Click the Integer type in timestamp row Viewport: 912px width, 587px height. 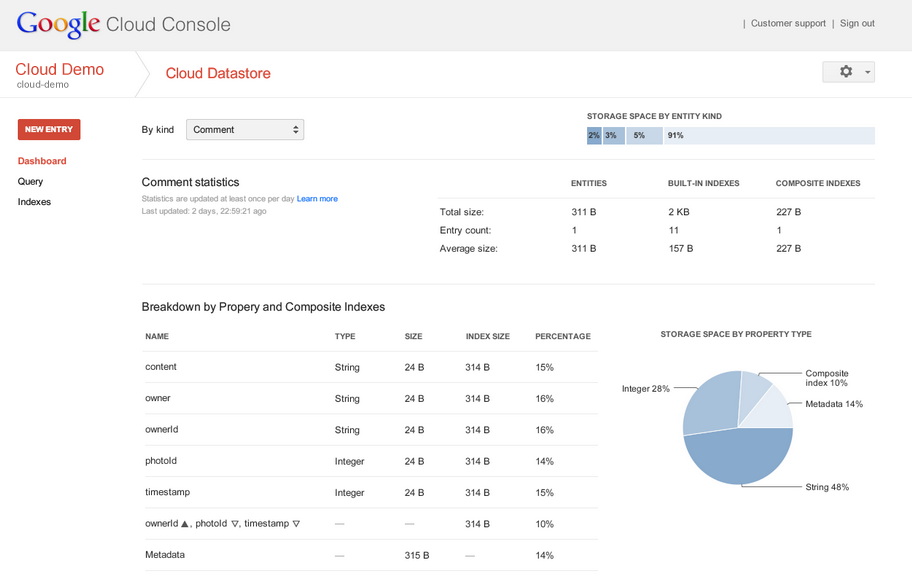pos(349,493)
